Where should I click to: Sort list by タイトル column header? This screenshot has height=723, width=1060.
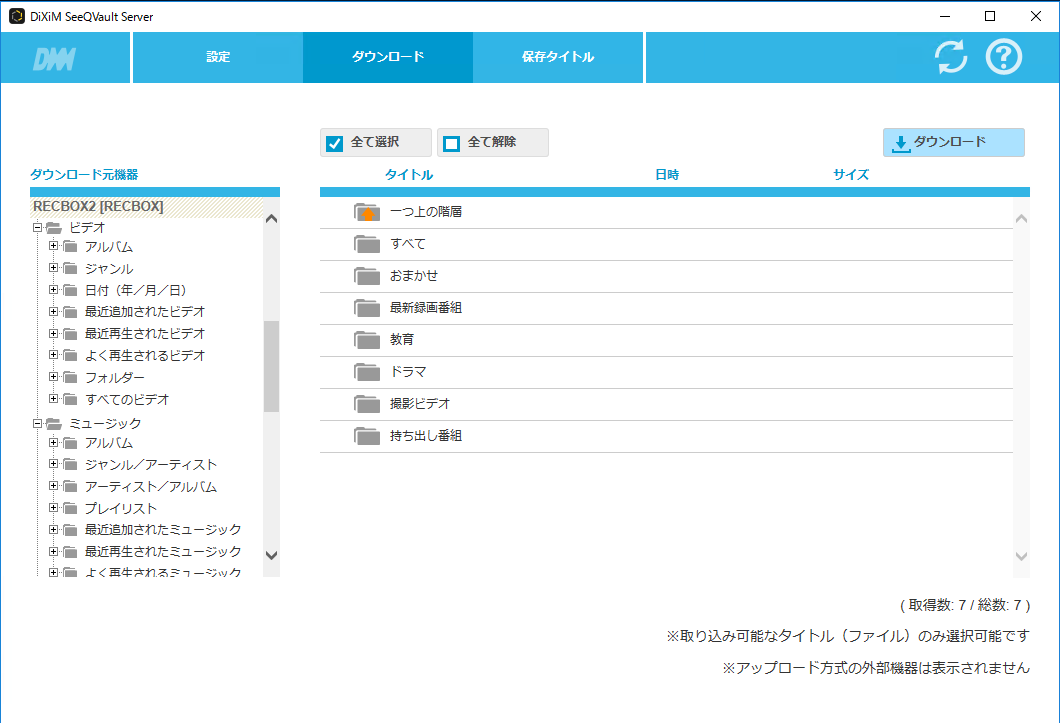point(409,175)
